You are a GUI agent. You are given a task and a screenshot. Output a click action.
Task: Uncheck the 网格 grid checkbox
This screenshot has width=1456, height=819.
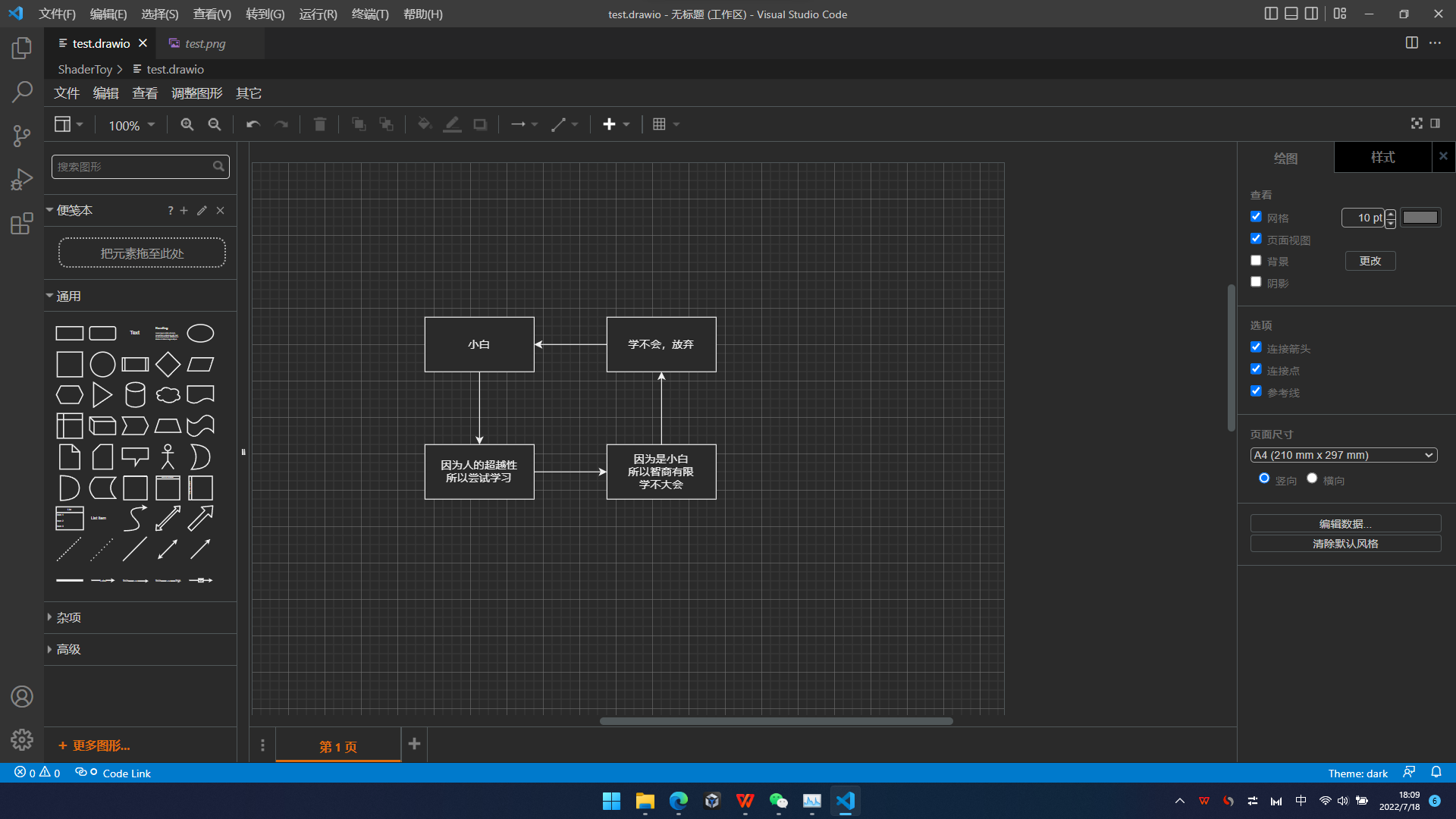[1256, 217]
